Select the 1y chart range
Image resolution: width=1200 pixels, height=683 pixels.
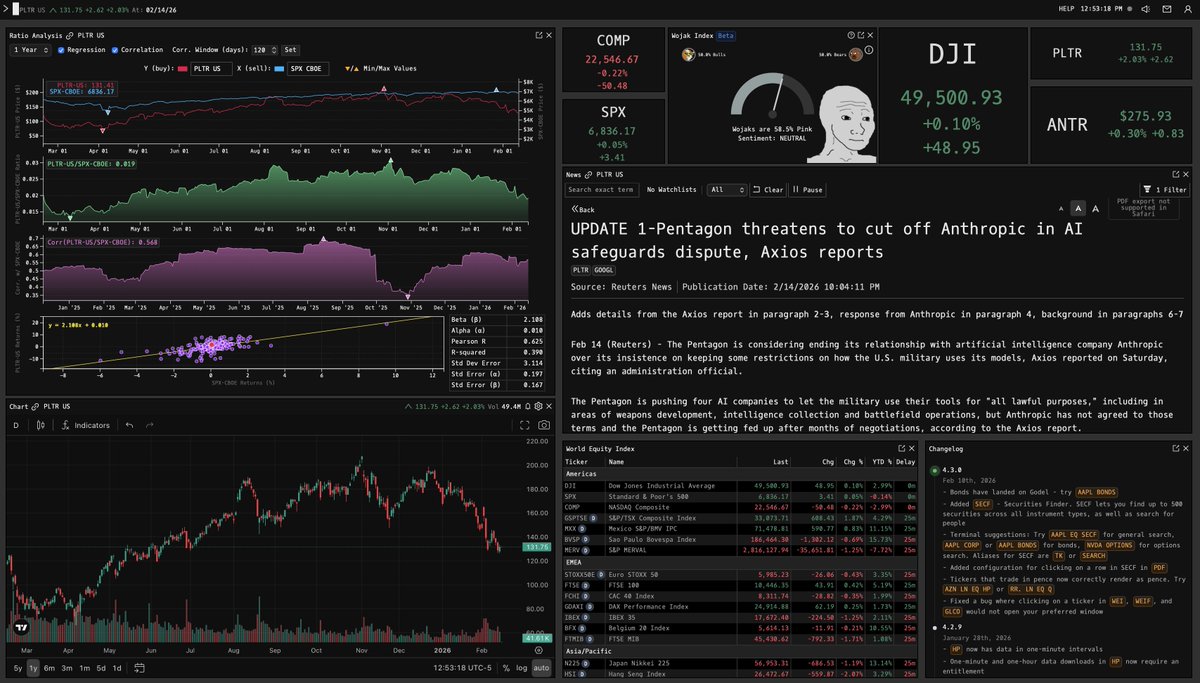(x=33, y=668)
